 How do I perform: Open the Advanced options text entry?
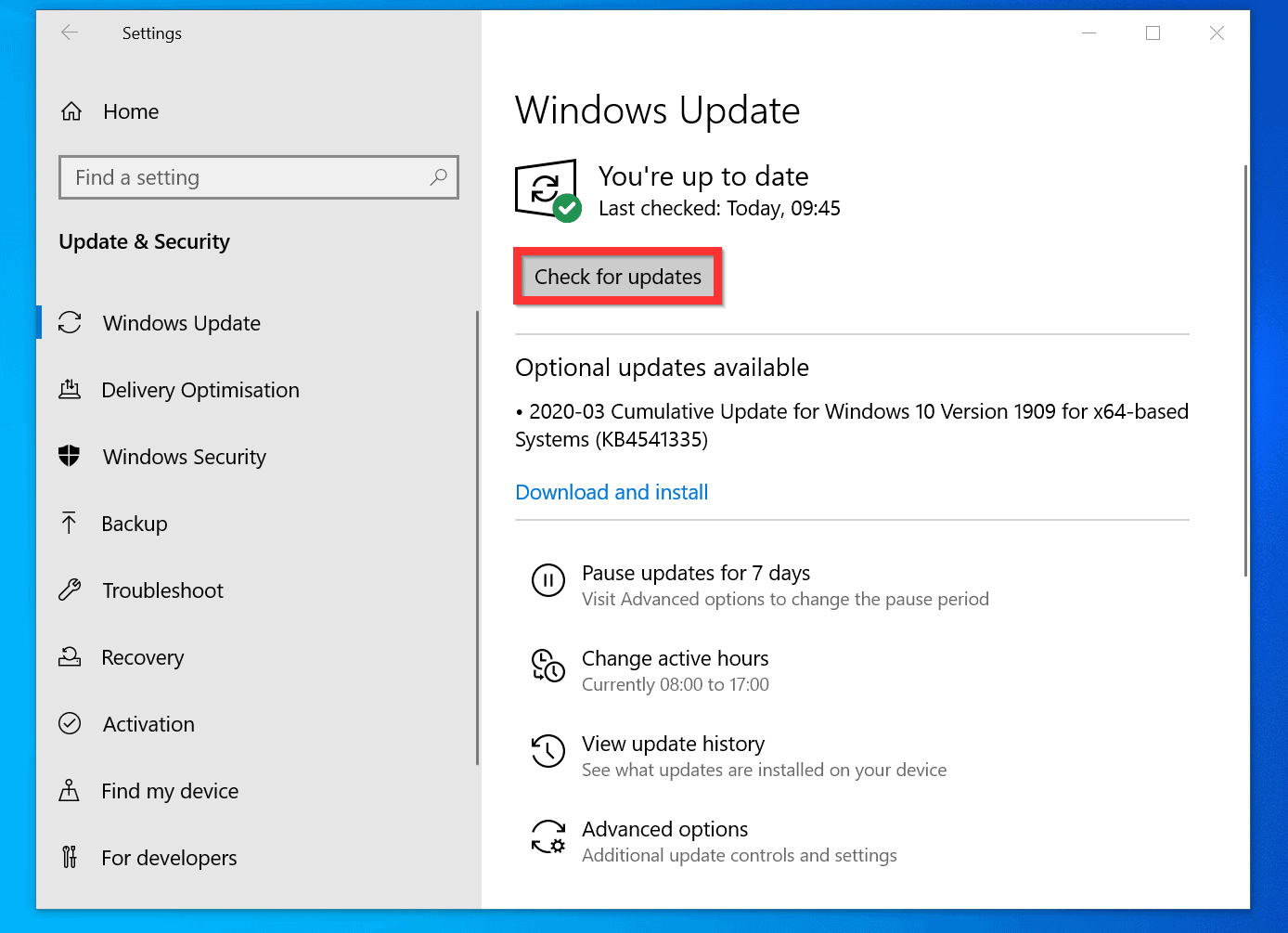coord(664,829)
